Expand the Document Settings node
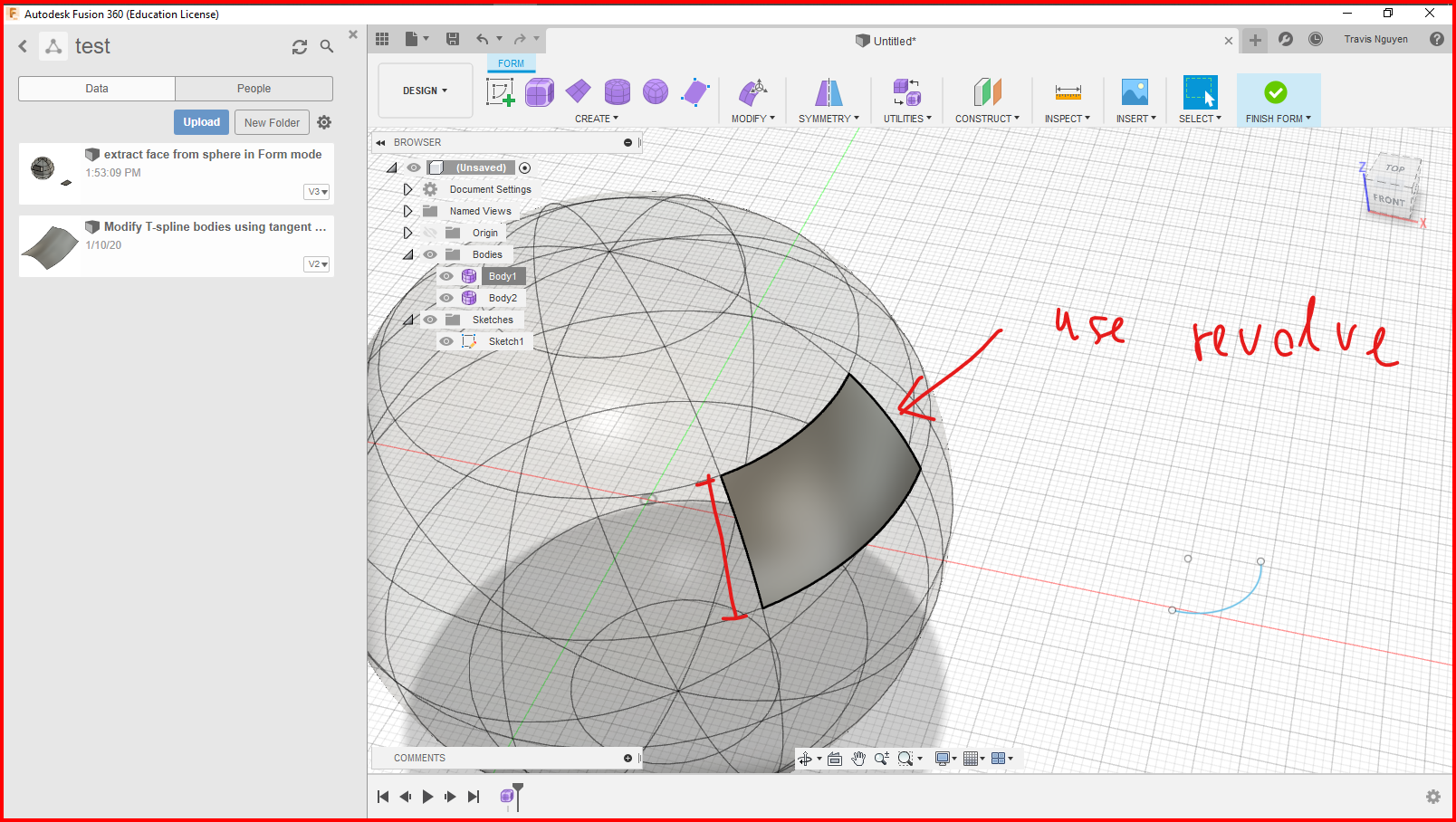The height and width of the screenshot is (822, 1456). pyautogui.click(x=407, y=189)
